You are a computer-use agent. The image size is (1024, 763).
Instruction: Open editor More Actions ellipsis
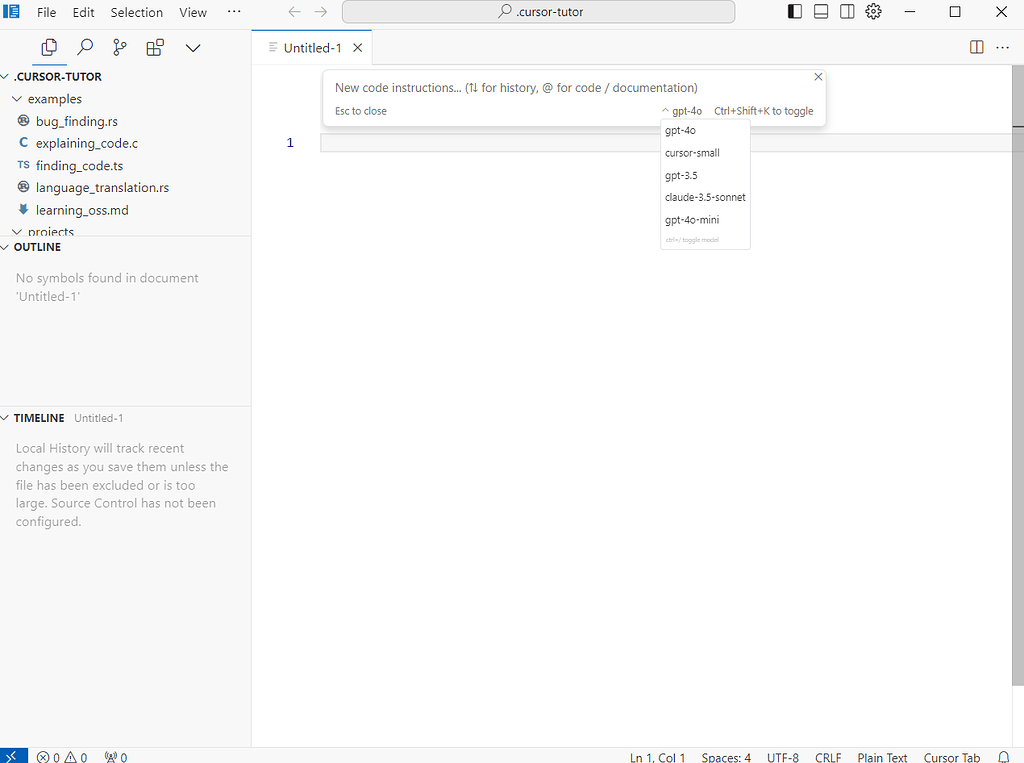(1002, 47)
